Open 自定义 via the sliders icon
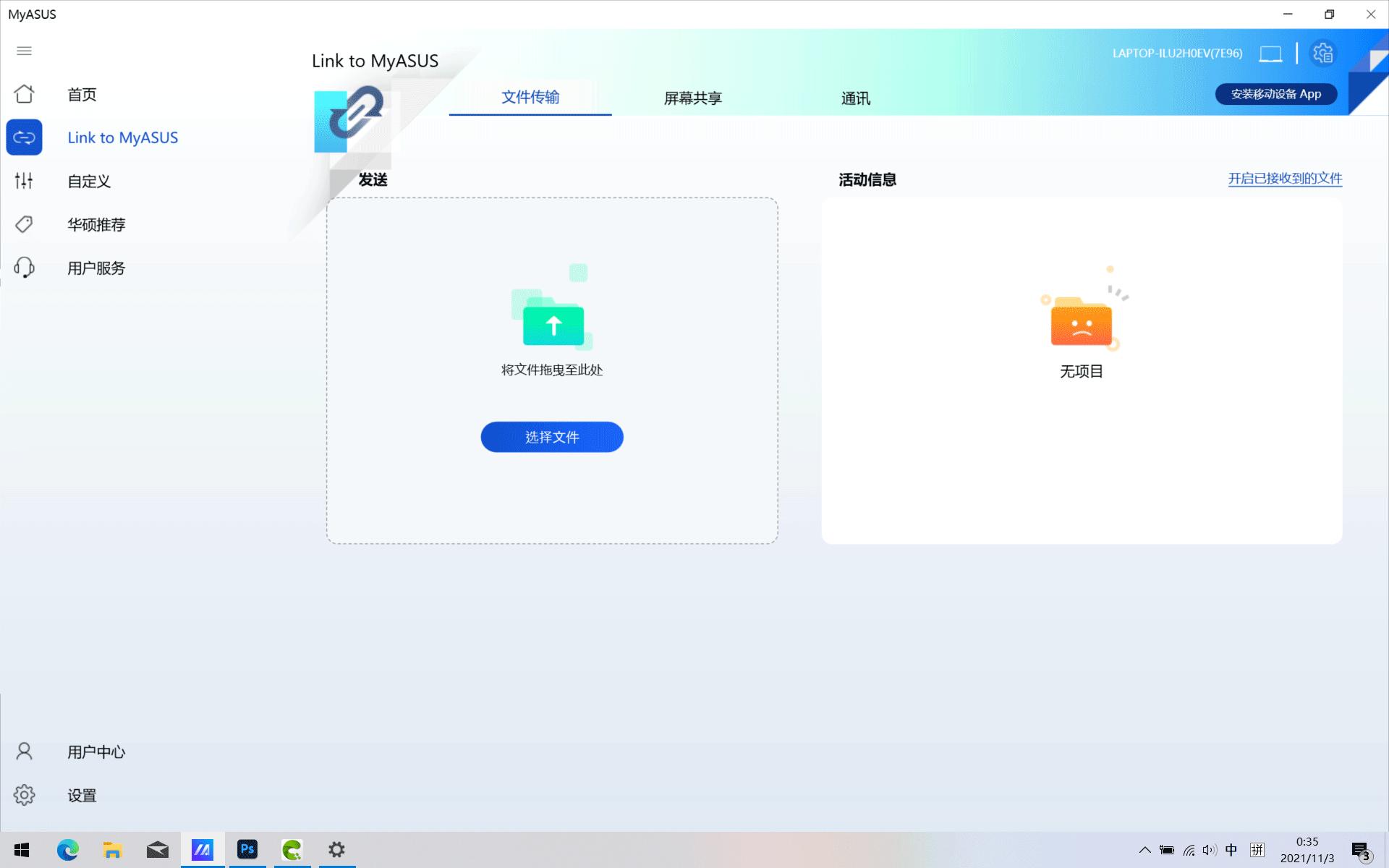The height and width of the screenshot is (868, 1389). pyautogui.click(x=24, y=181)
